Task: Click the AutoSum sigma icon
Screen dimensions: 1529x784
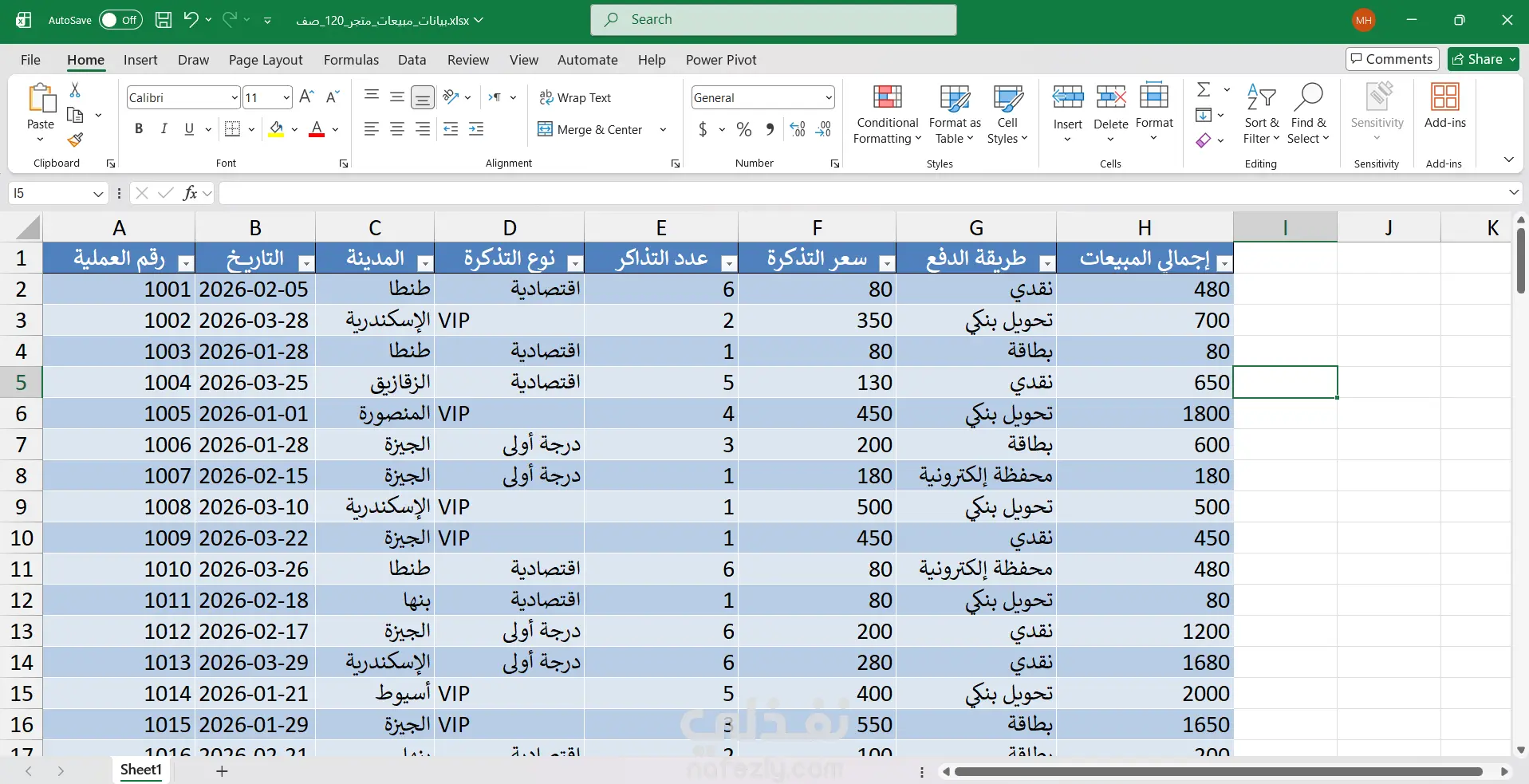Action: point(1204,89)
